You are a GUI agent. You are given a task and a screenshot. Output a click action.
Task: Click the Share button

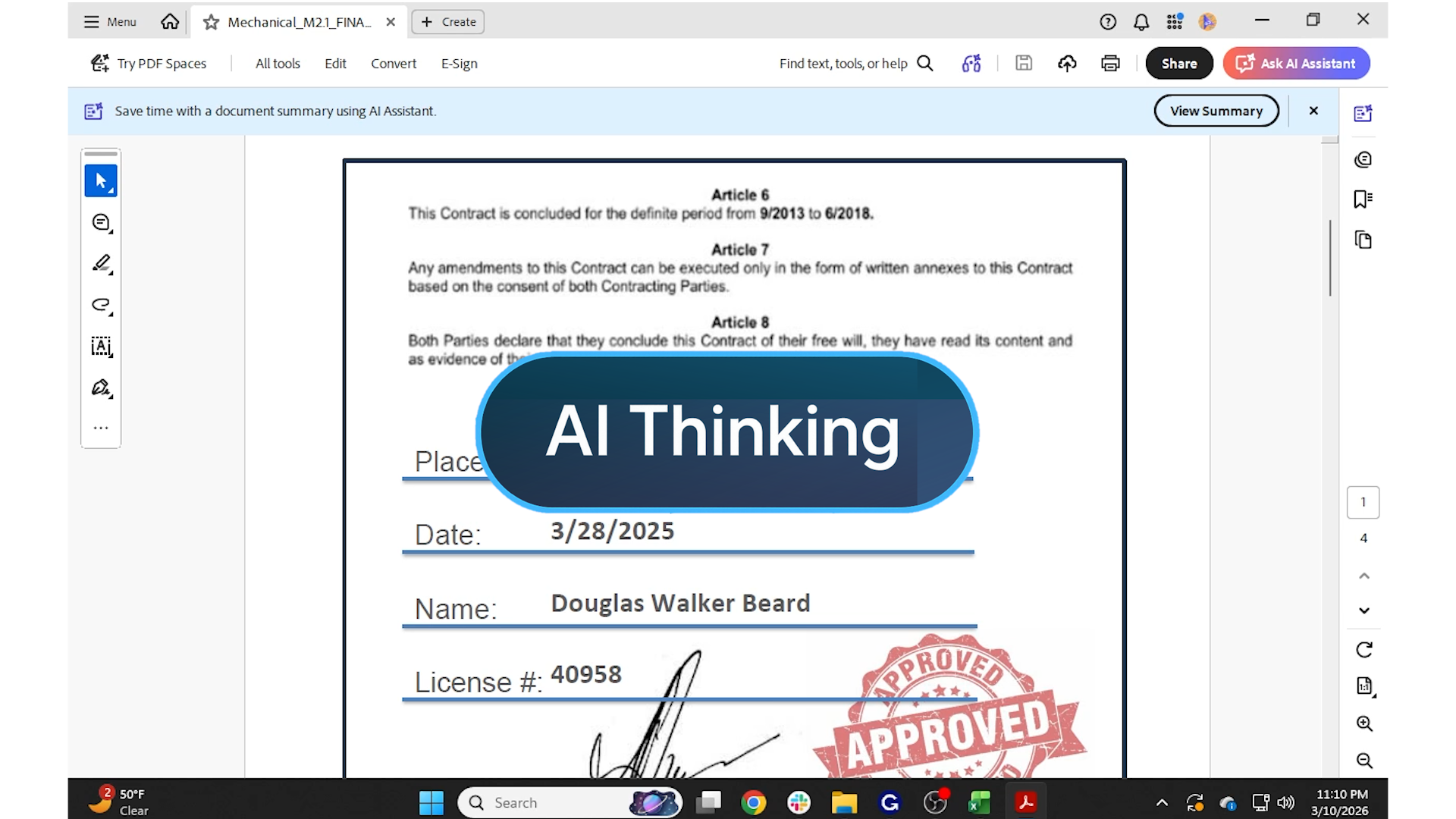tap(1179, 64)
